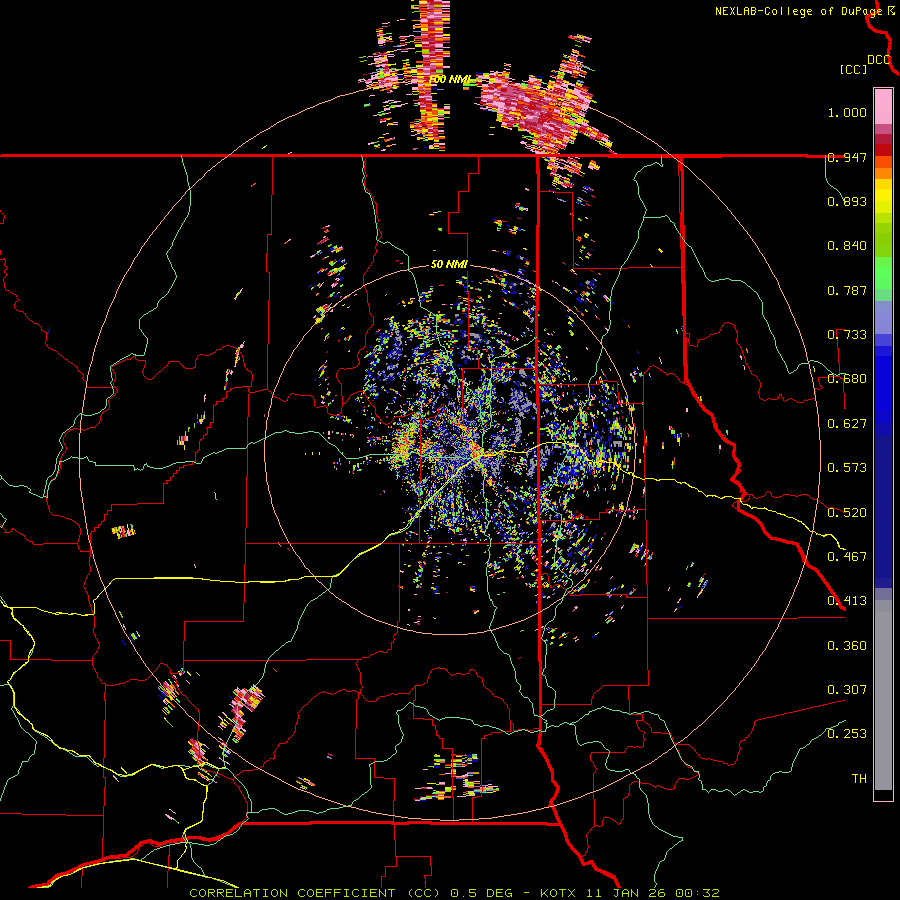Select the 0.307 scale value
The width and height of the screenshot is (900, 900).
coord(847,690)
